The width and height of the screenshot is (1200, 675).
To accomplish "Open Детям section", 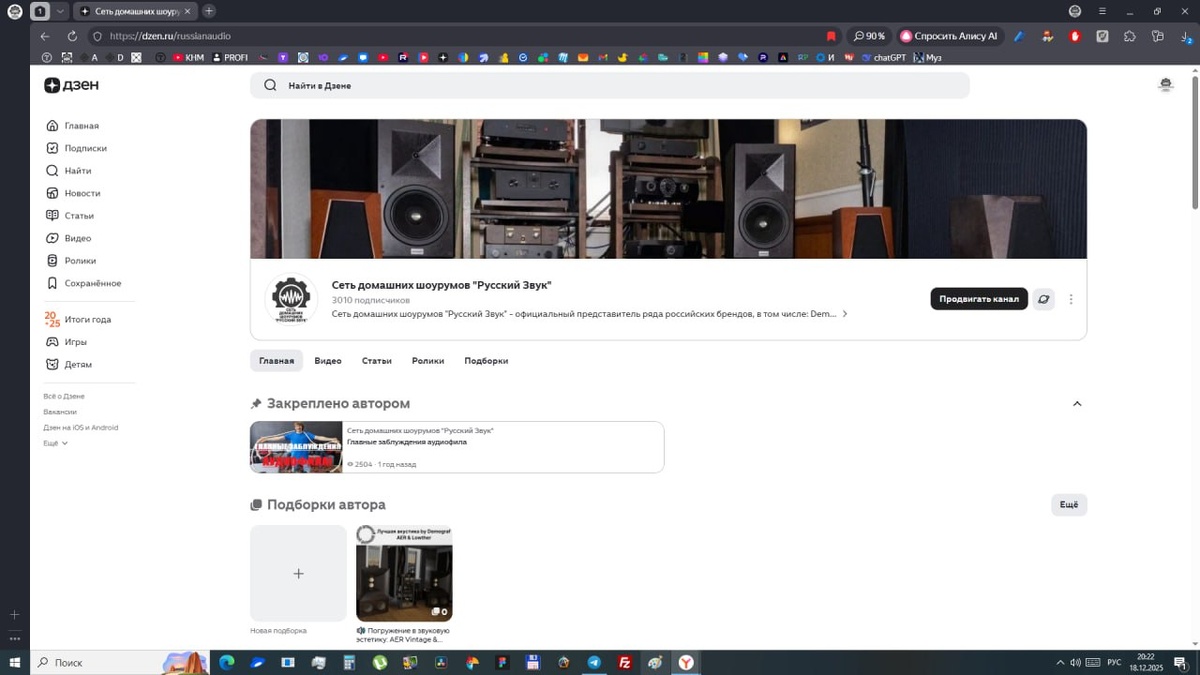I will tap(69, 364).
